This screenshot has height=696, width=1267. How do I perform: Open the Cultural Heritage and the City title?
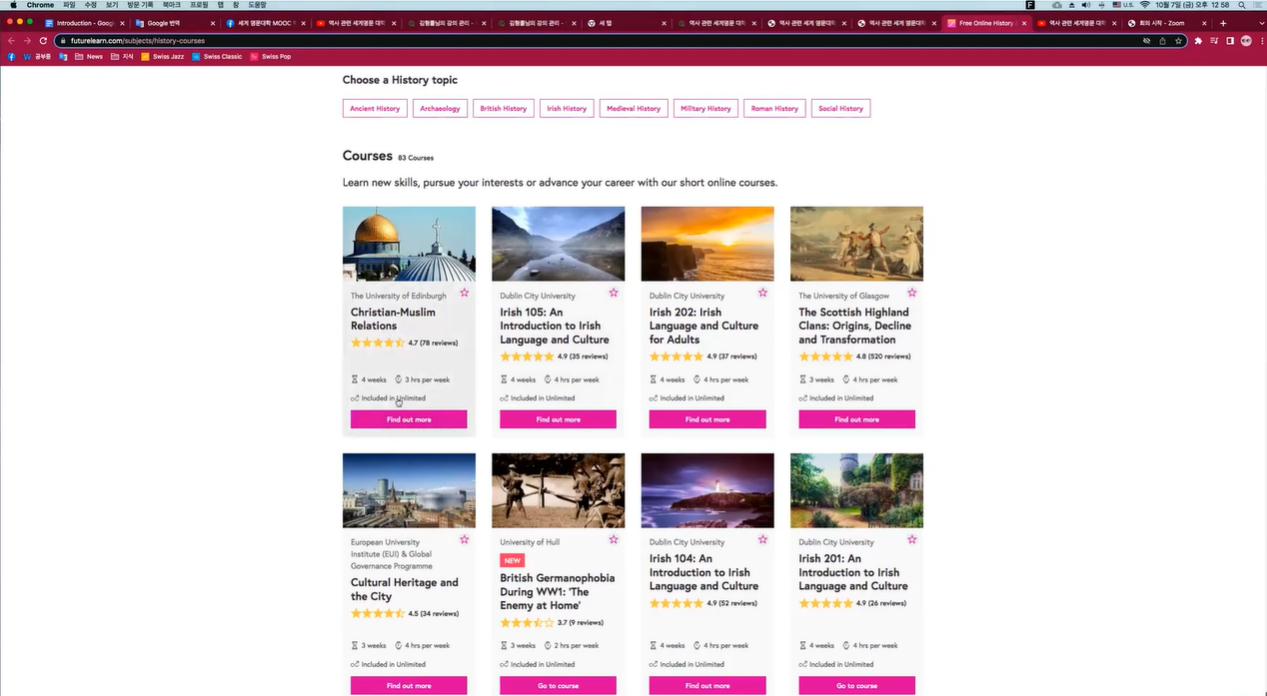404,589
